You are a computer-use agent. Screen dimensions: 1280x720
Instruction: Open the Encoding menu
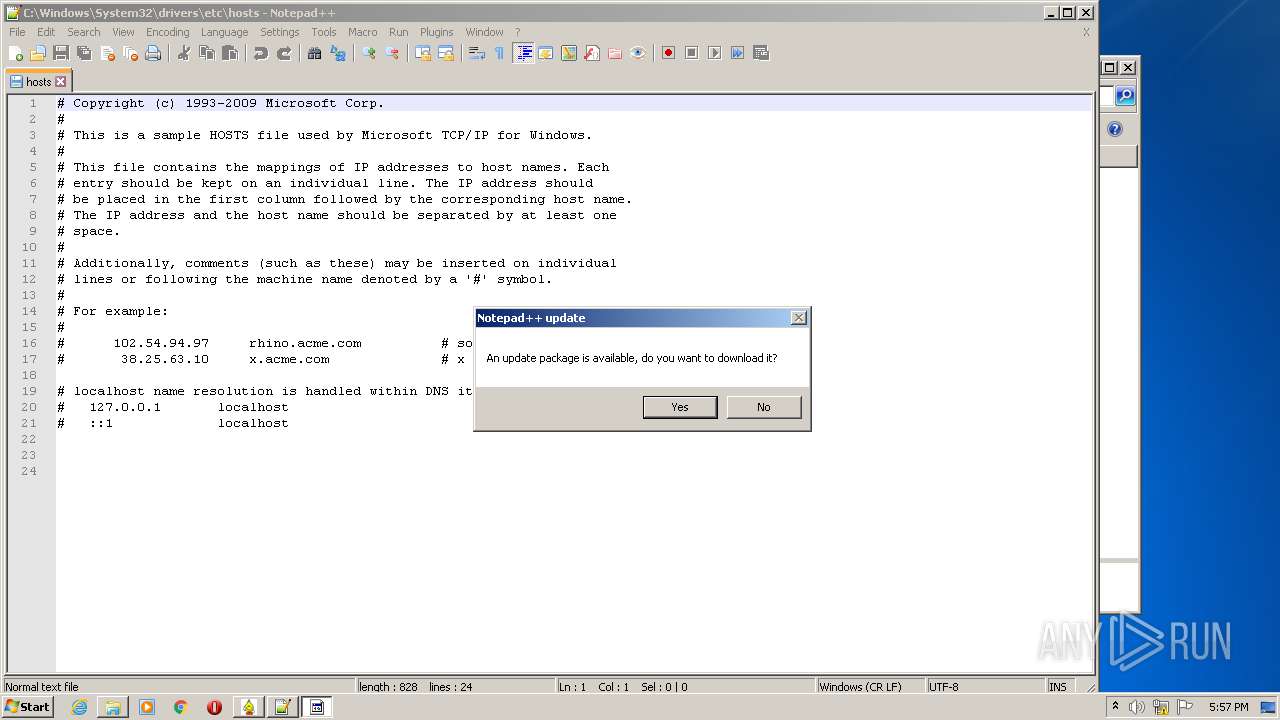point(168,32)
